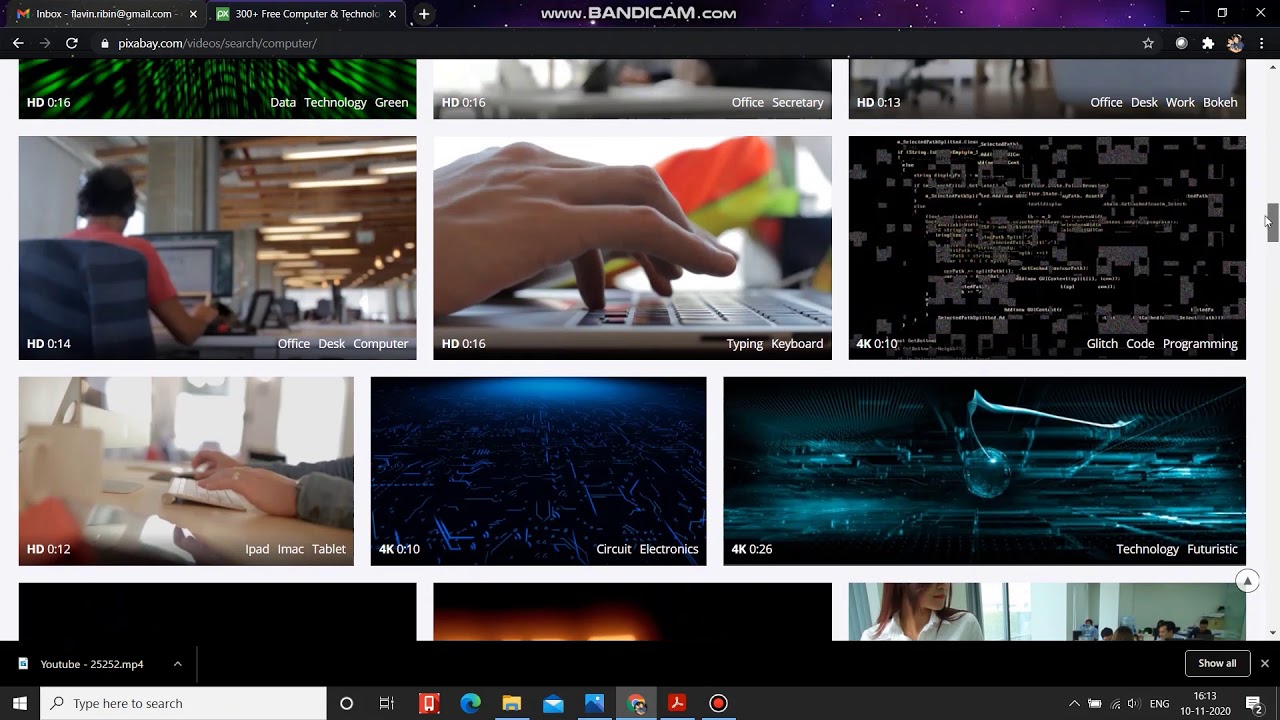Screen dimensions: 1280x720
Task: Open the red Office taskbar app
Action: (x=429, y=703)
